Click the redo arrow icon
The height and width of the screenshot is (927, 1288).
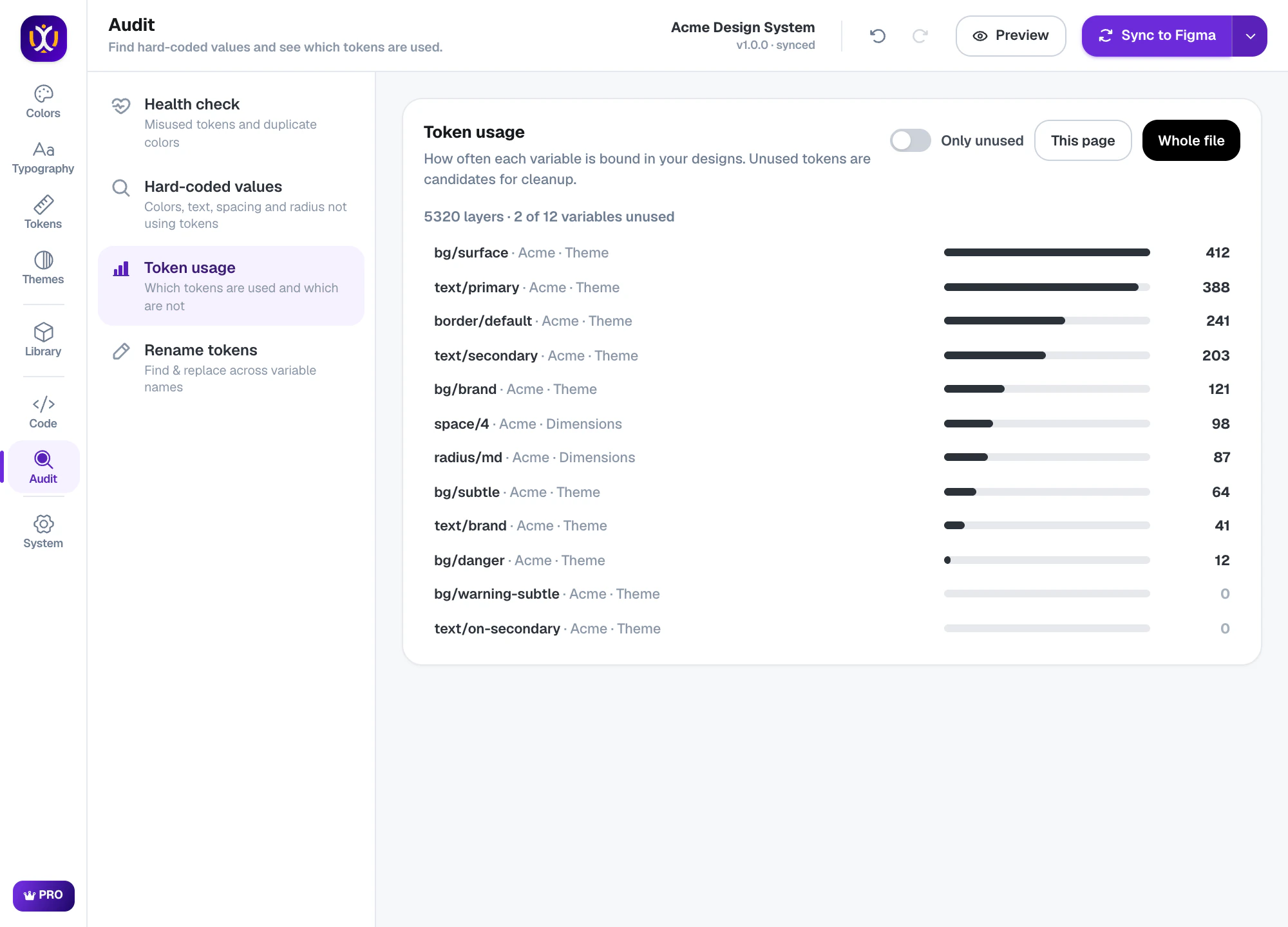920,36
